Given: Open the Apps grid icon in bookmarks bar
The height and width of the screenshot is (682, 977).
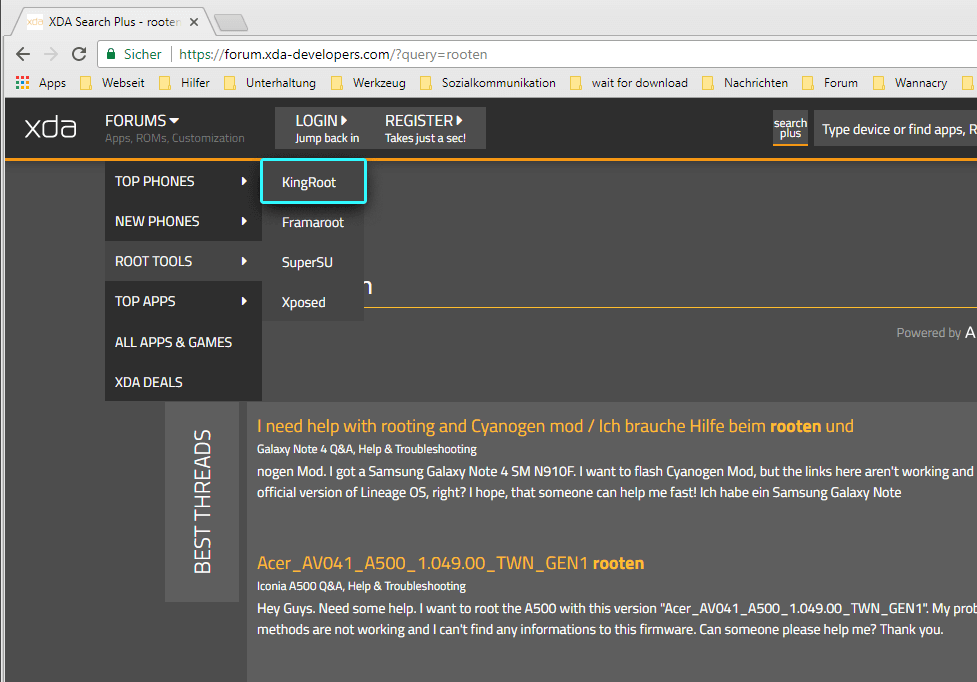Looking at the screenshot, I should tap(22, 83).
